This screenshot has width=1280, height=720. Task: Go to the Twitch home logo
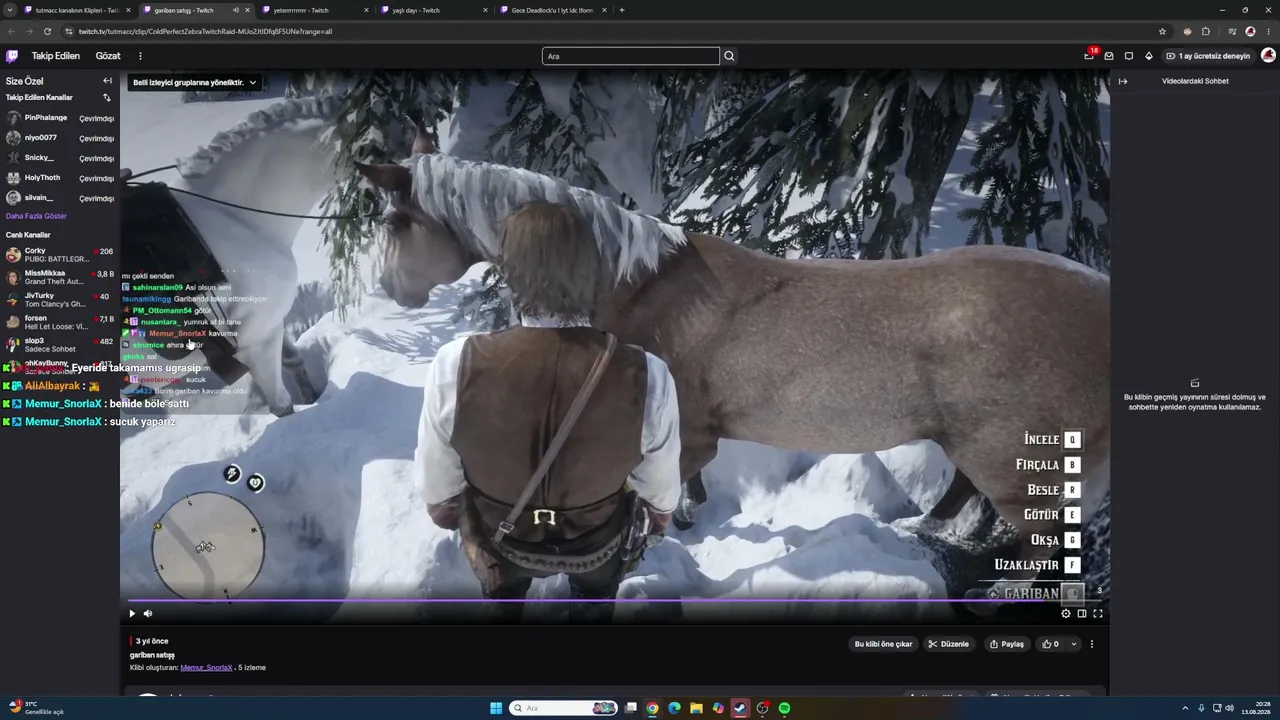[12, 56]
